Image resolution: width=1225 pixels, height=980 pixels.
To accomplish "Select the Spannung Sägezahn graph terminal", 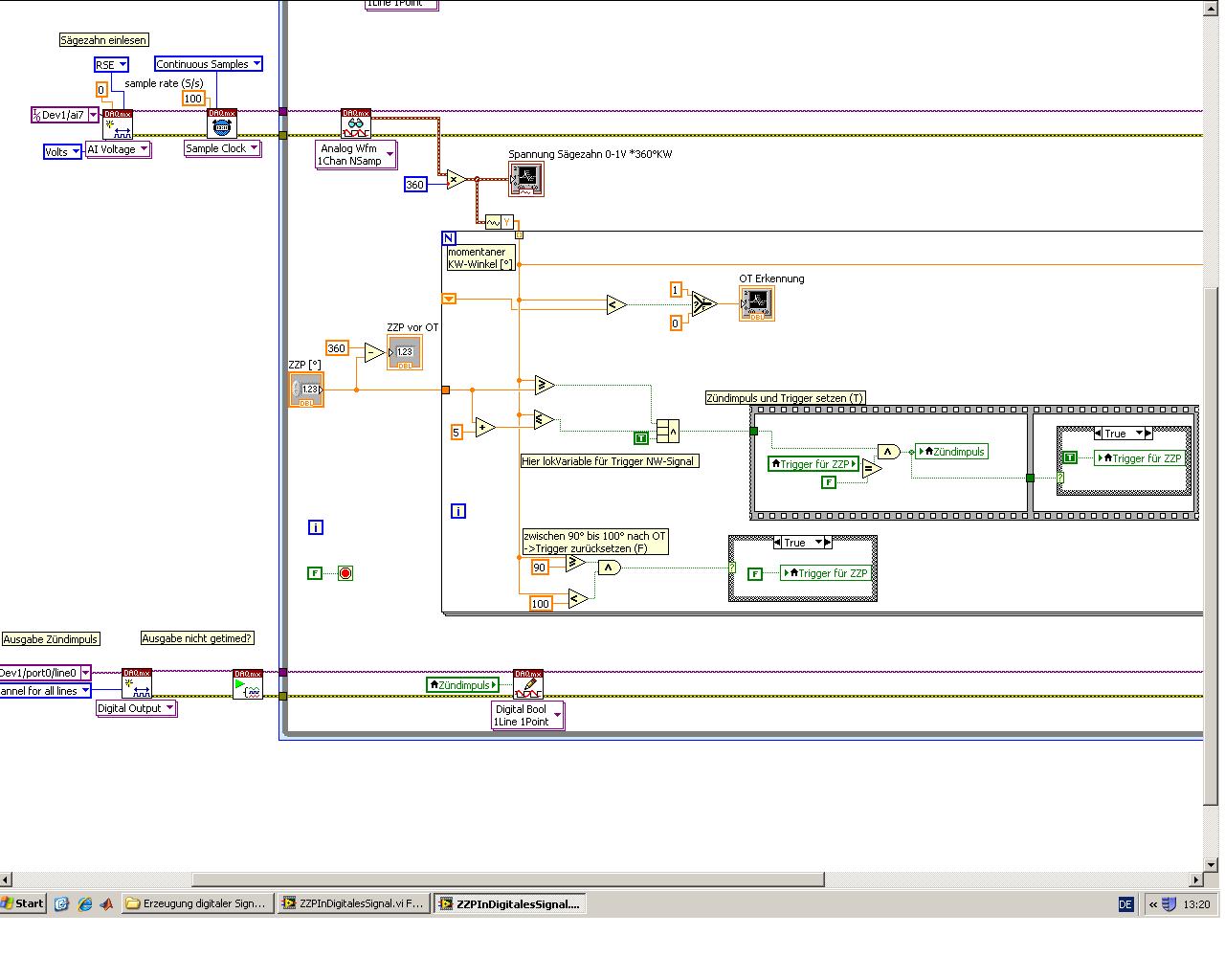I will point(526,179).
